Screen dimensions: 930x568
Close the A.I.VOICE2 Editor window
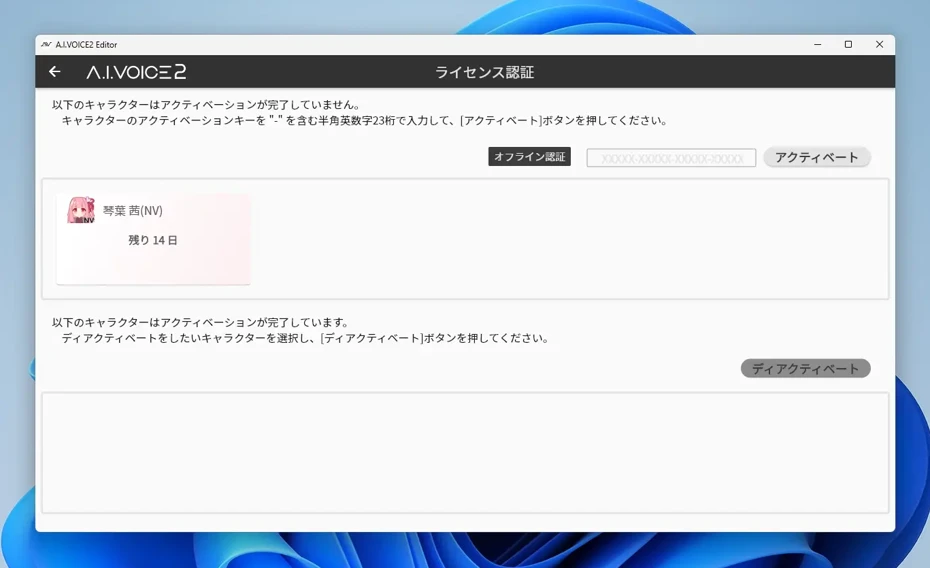[x=880, y=44]
